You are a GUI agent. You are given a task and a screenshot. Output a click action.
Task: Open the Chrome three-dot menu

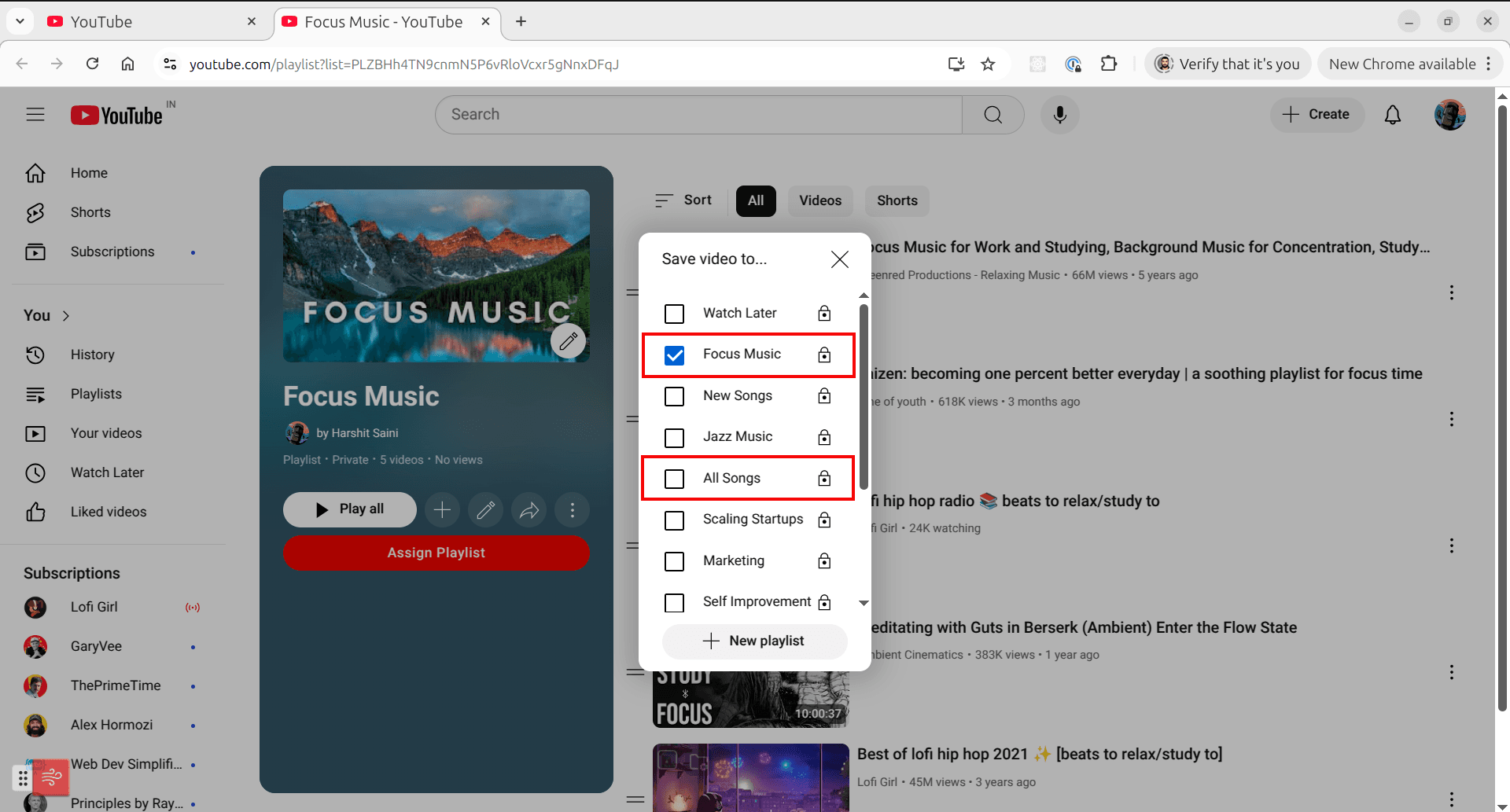(1488, 64)
